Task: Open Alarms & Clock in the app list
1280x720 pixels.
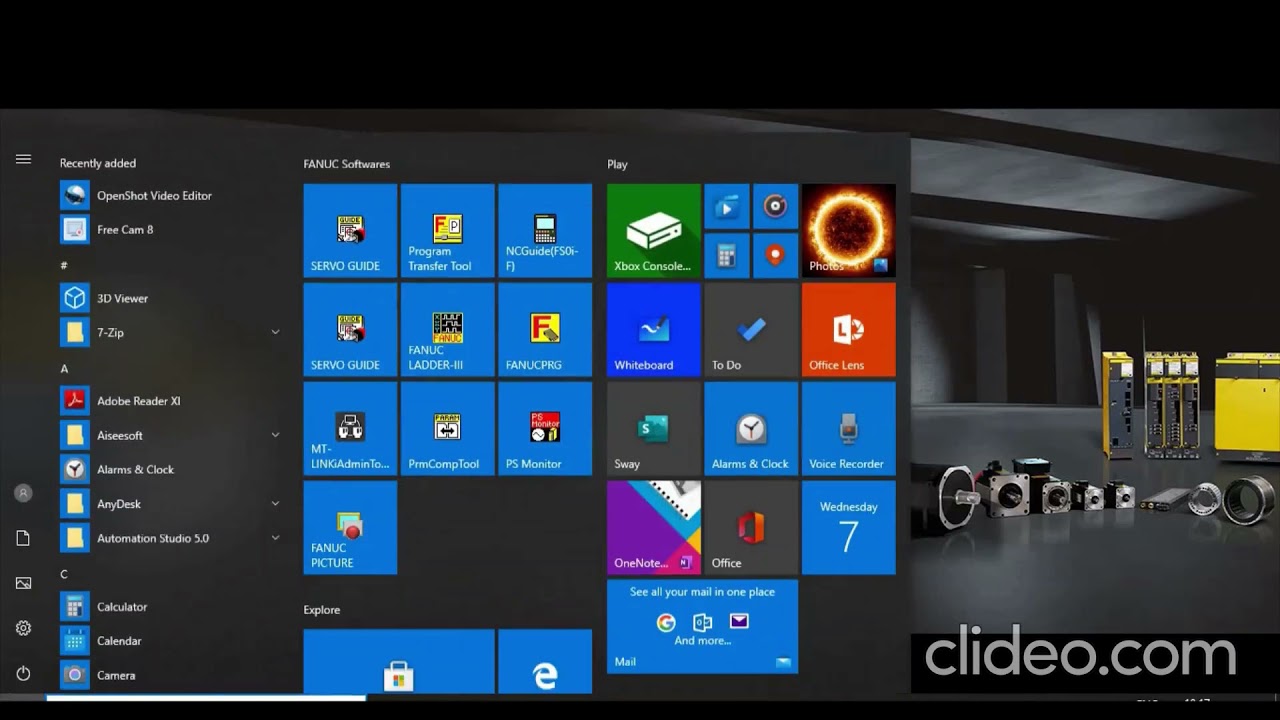Action: click(x=172, y=469)
